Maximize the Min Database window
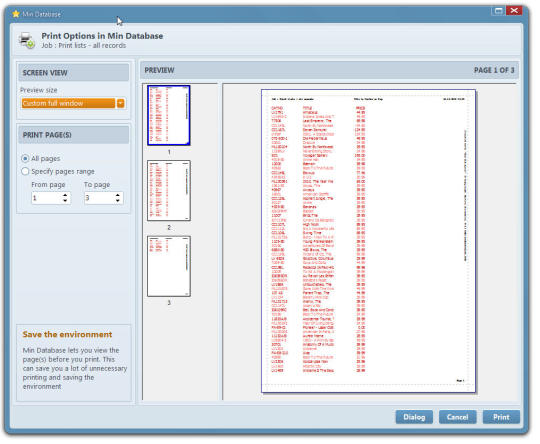The width and height of the screenshot is (540, 444). click(498, 11)
